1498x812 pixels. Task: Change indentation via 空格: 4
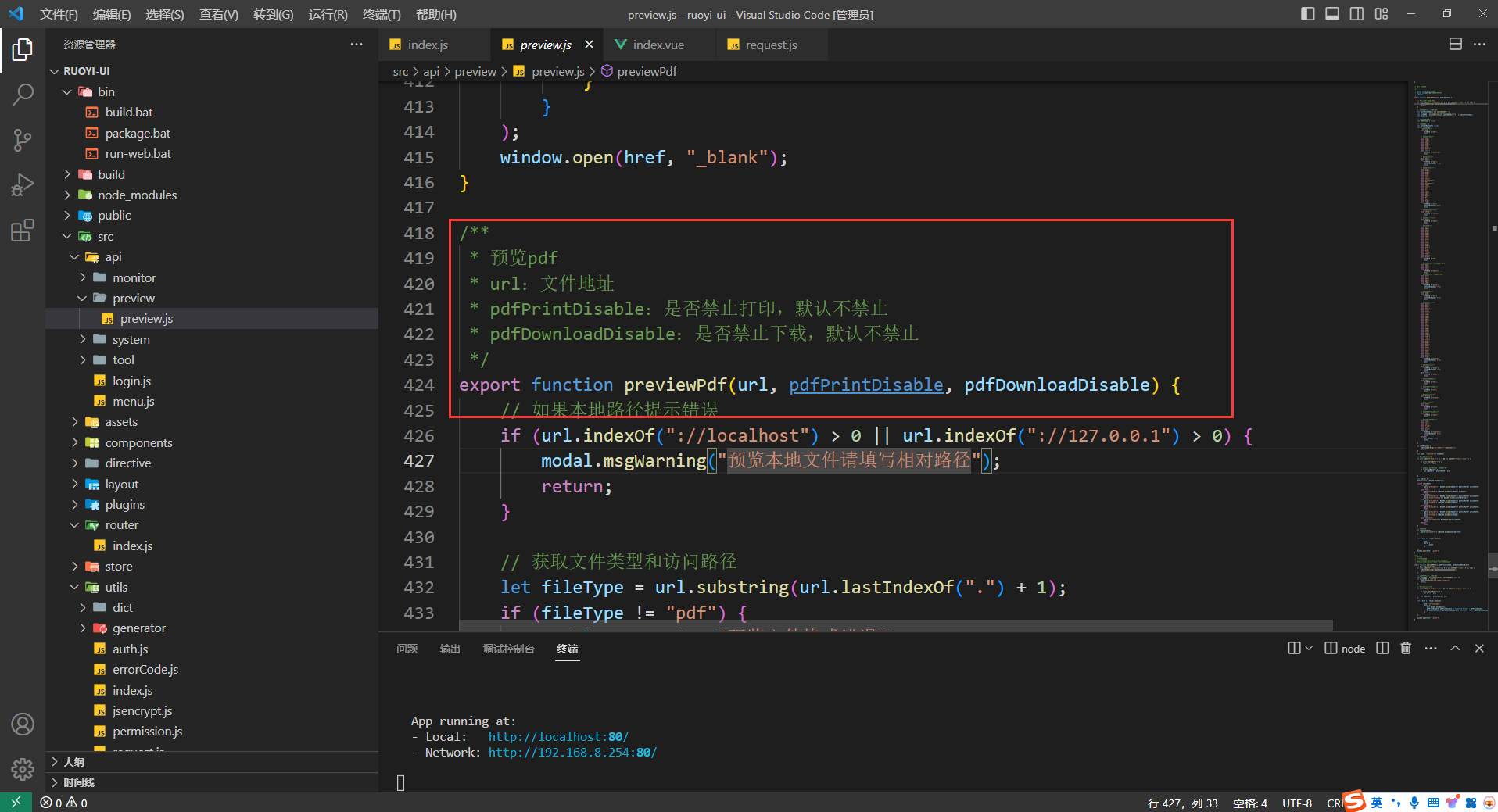(x=1250, y=803)
